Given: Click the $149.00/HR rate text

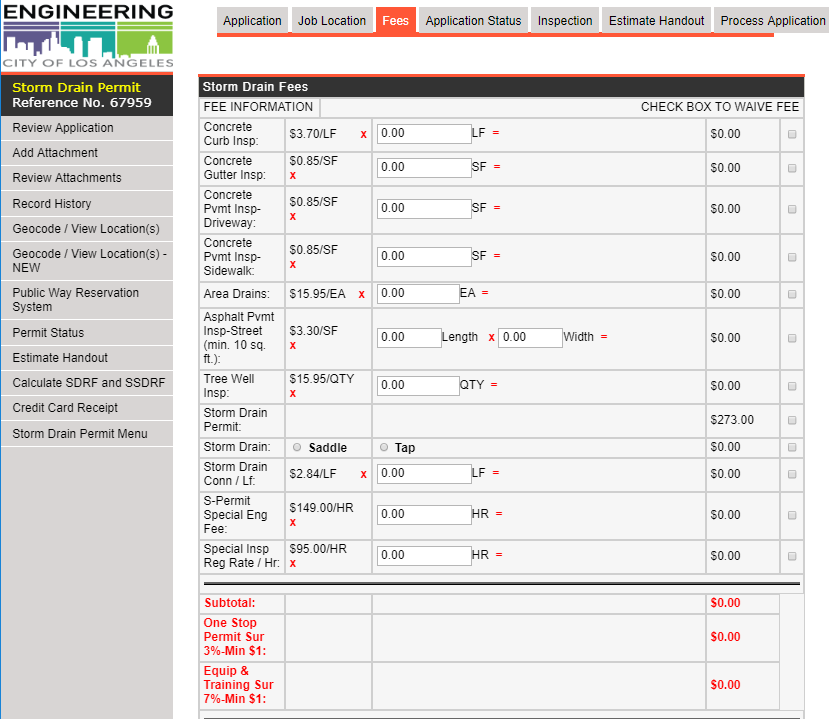Looking at the screenshot, I should pyautogui.click(x=321, y=508).
